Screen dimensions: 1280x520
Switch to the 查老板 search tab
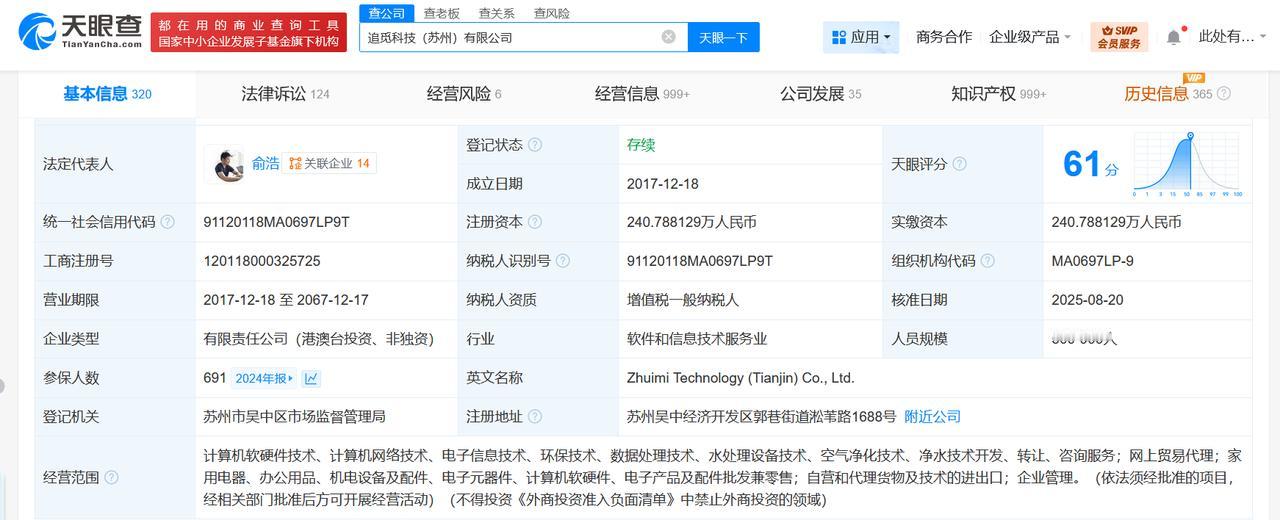(x=442, y=13)
